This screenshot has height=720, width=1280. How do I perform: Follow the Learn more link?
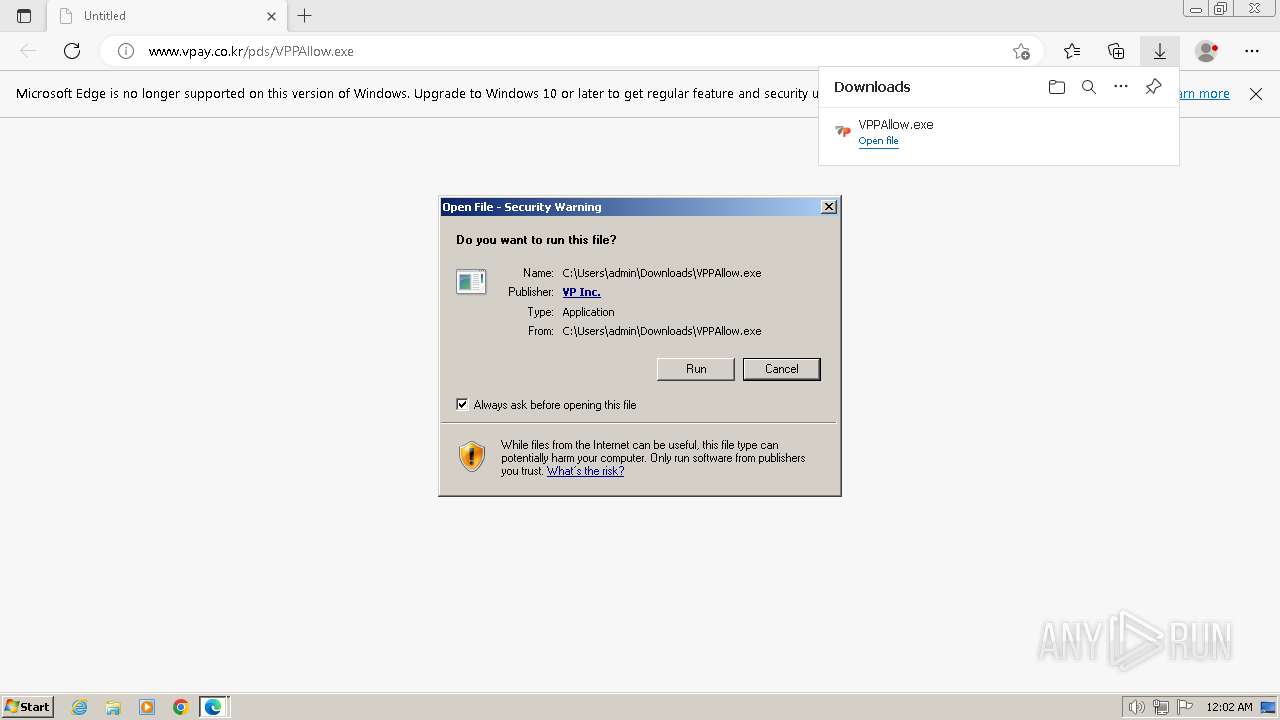click(x=1204, y=94)
